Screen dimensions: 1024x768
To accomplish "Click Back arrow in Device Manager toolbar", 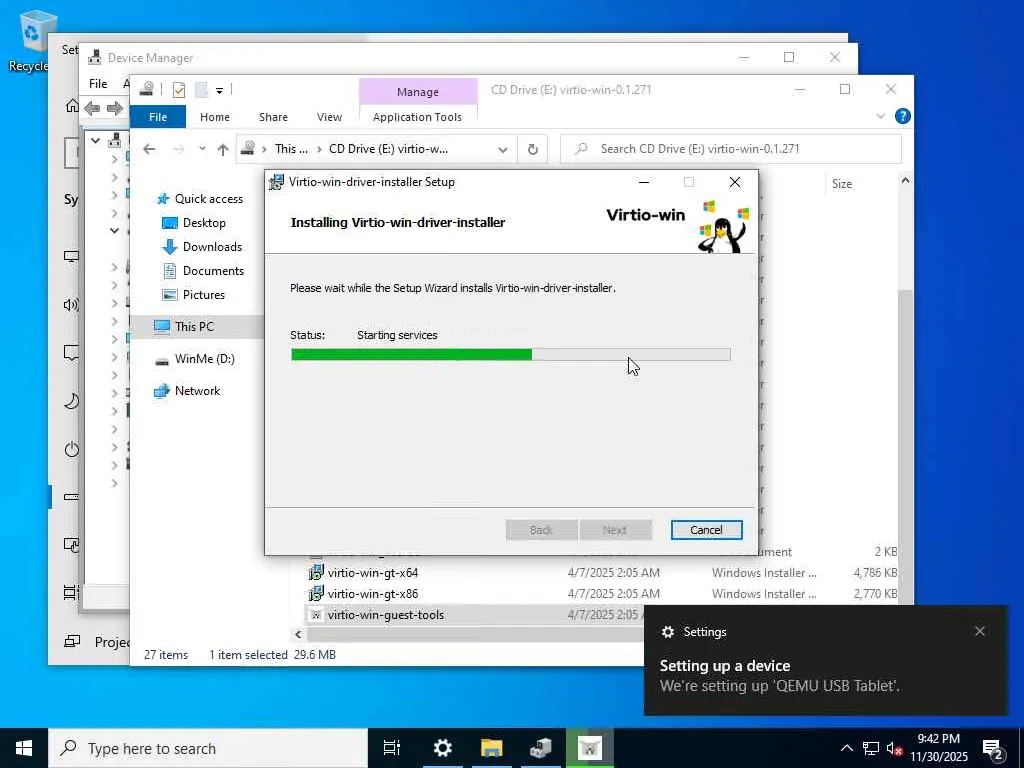I will coord(92,108).
